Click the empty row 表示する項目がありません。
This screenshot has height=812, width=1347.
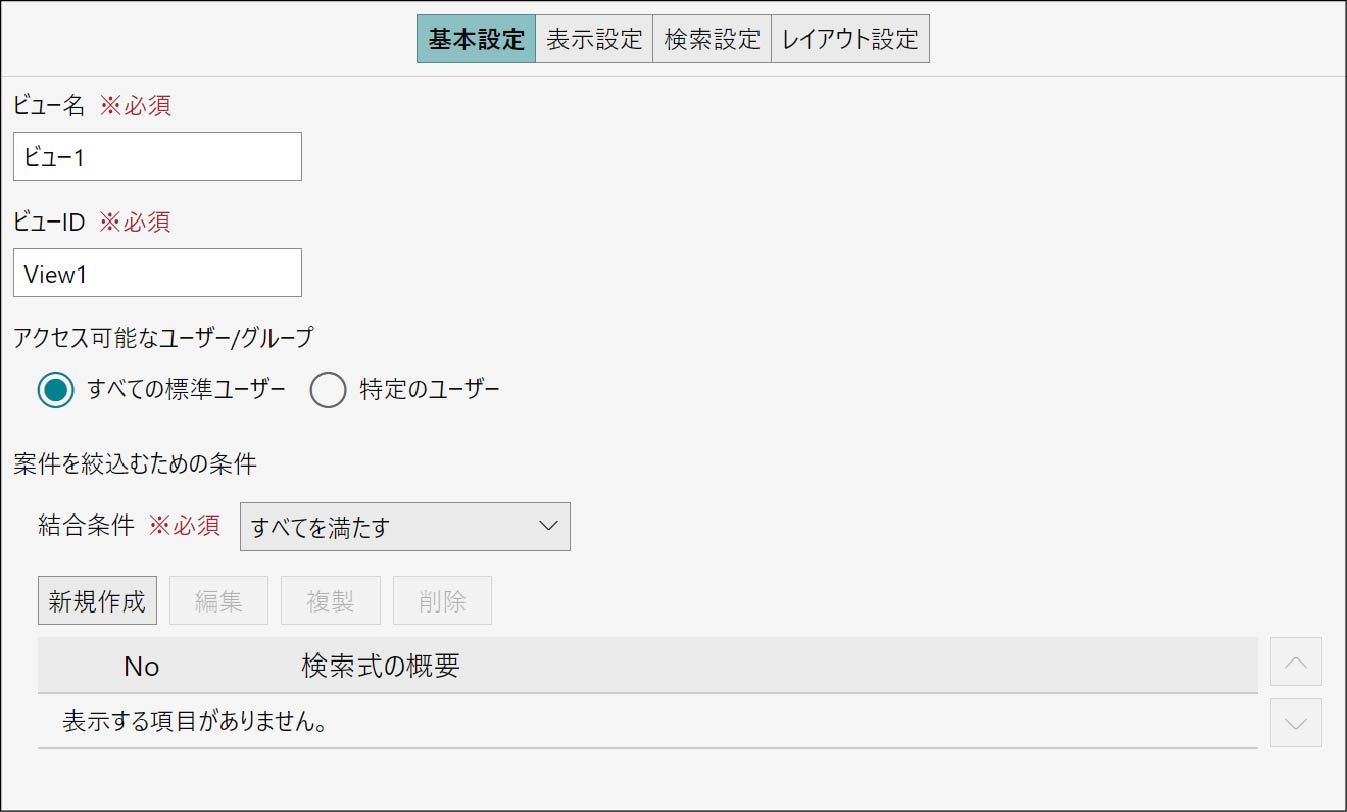(196, 721)
